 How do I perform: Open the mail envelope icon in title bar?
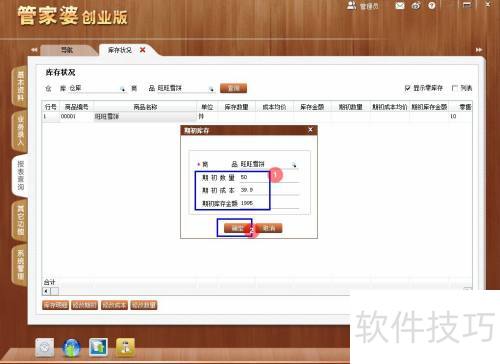tap(400, 6)
